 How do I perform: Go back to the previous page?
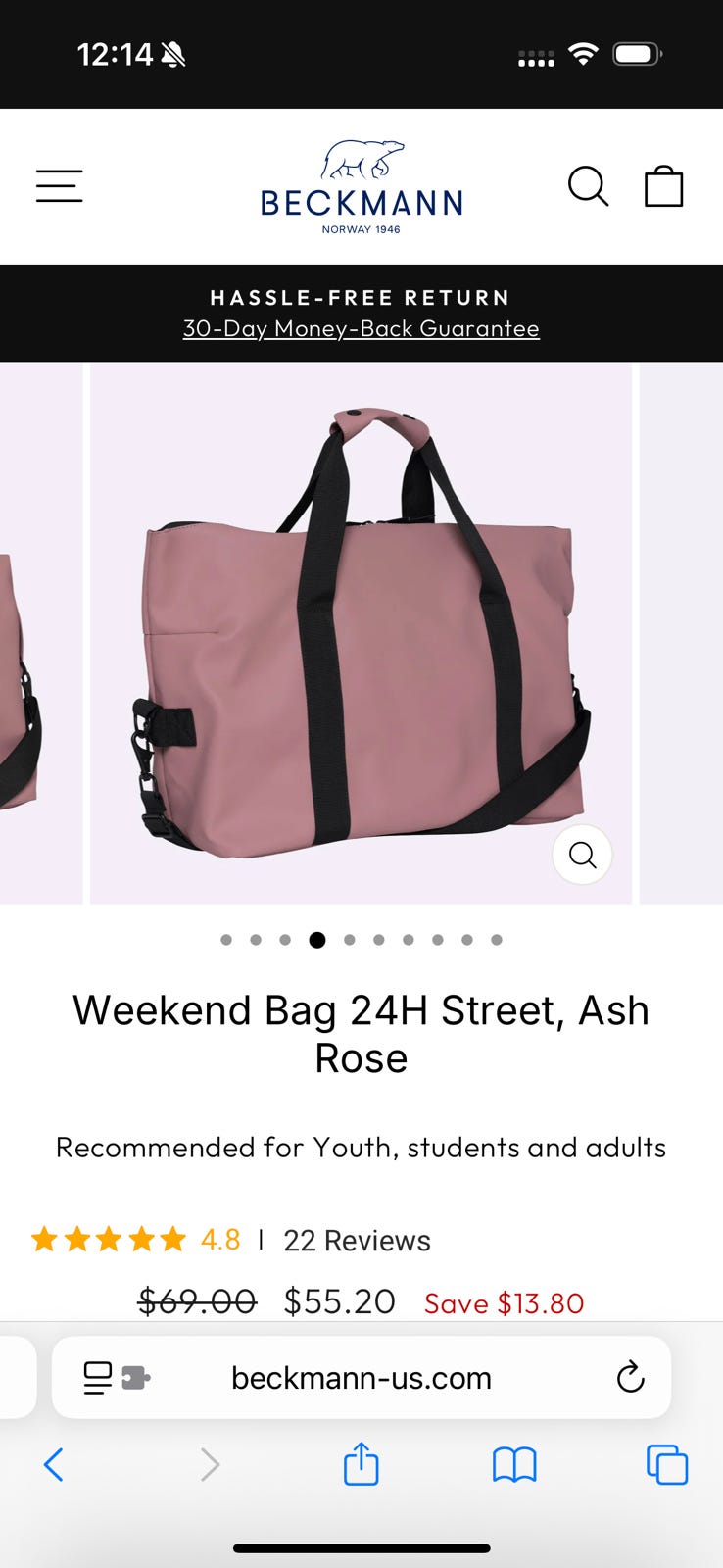pos(54,1465)
